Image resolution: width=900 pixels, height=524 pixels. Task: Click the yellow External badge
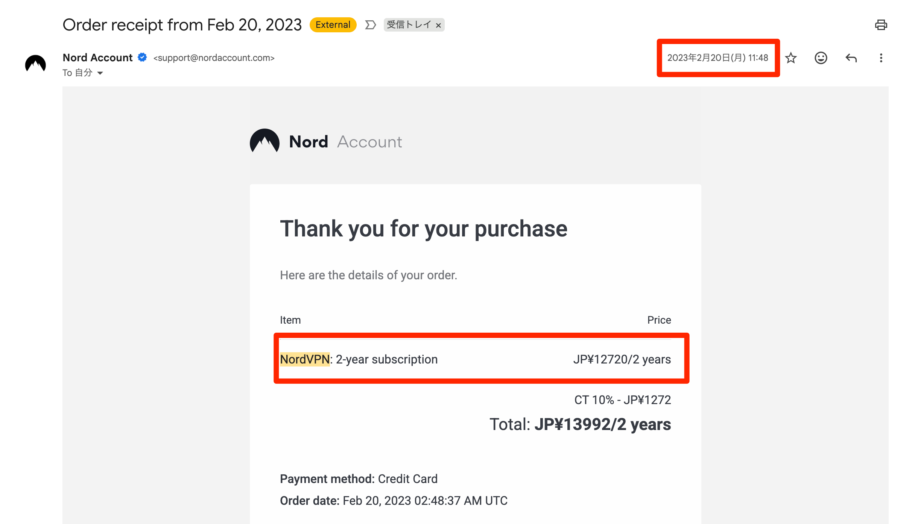coord(333,25)
